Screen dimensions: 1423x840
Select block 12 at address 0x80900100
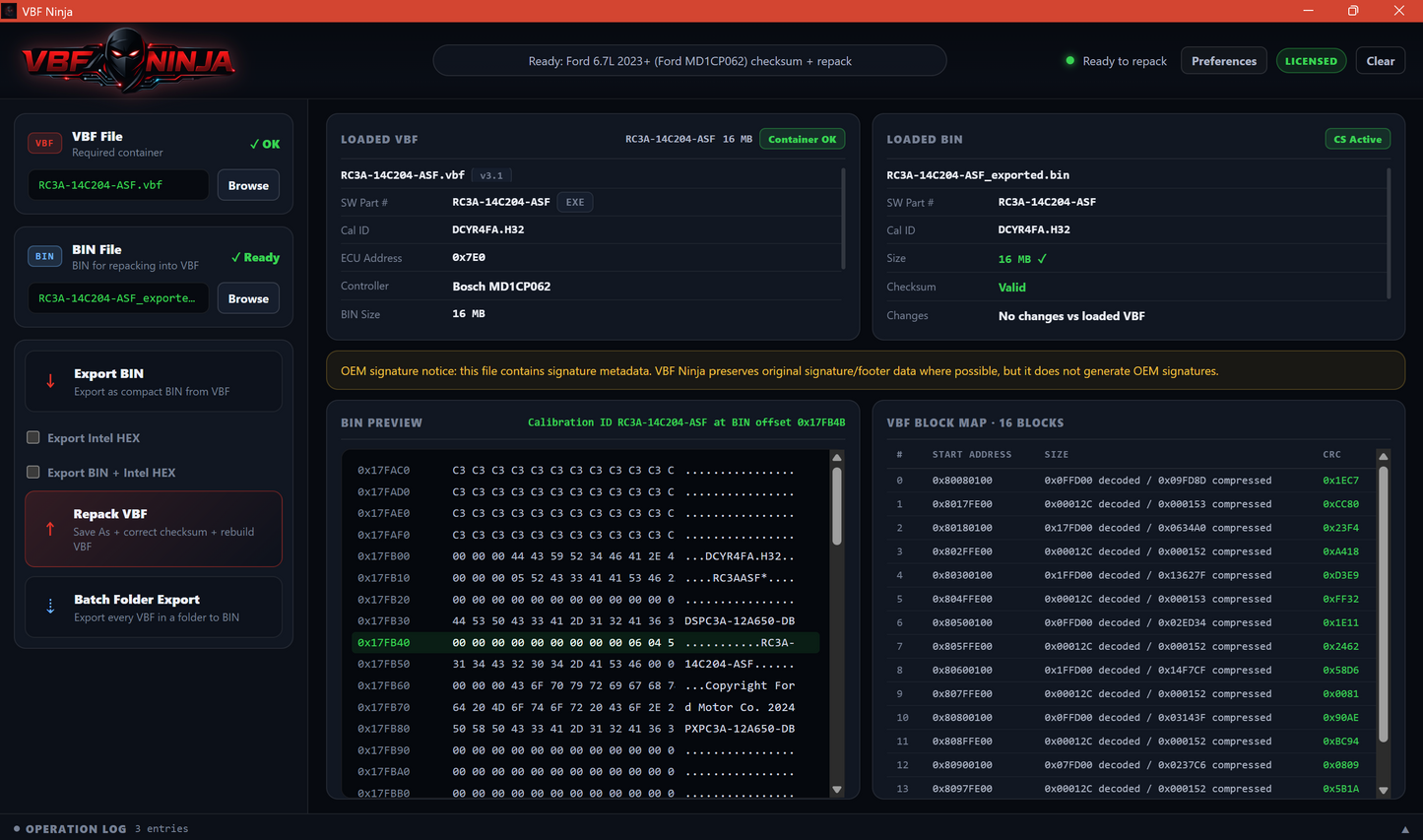[1131, 764]
